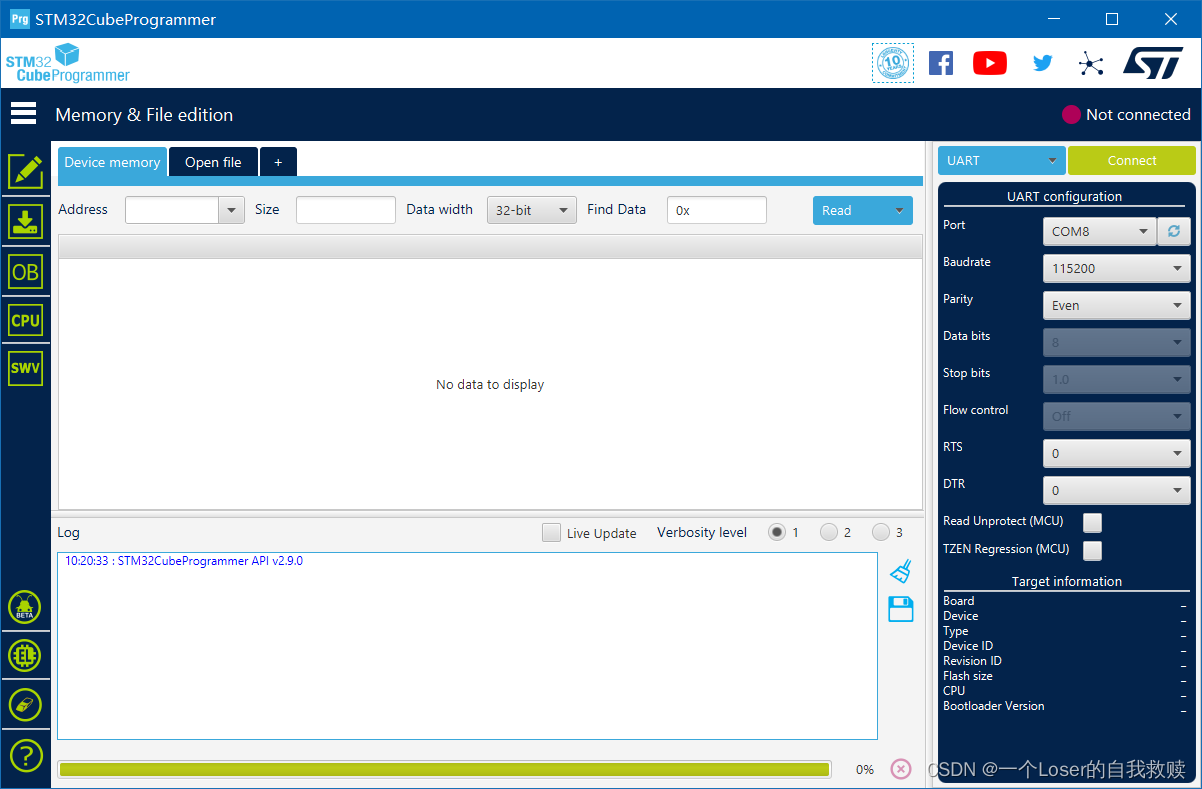Open the RTS dropdown
Screen dimensions: 1202x789
(1117, 453)
